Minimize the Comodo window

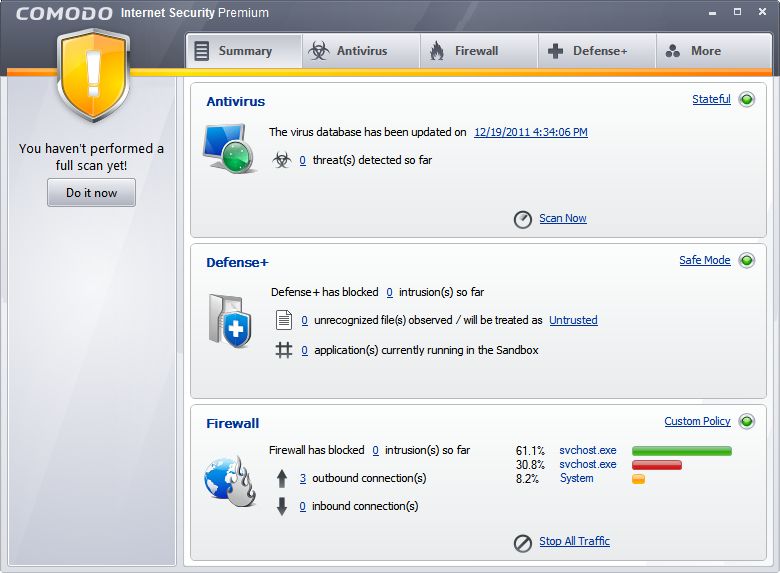712,12
